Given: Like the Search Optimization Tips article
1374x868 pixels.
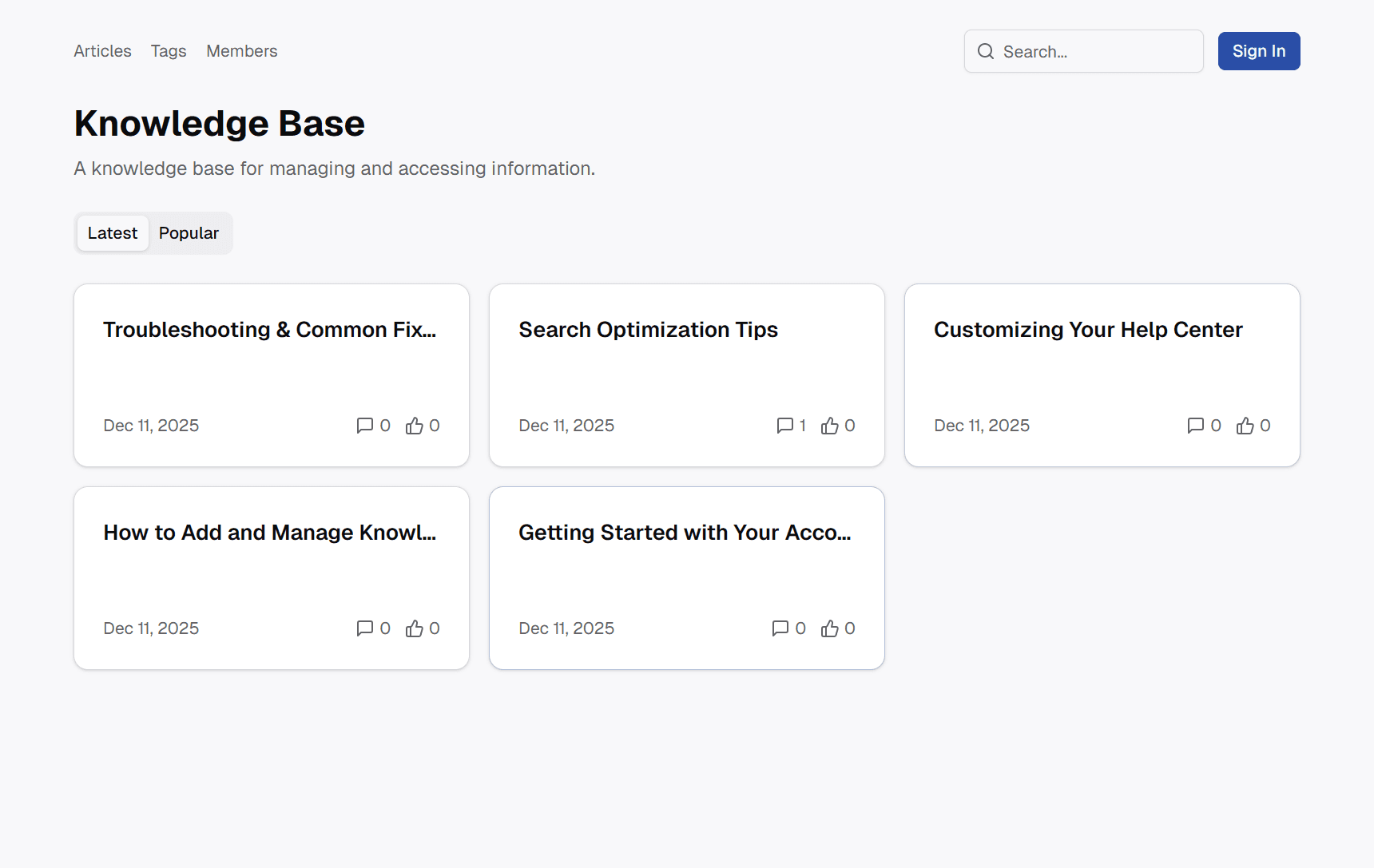Looking at the screenshot, I should click(x=832, y=426).
